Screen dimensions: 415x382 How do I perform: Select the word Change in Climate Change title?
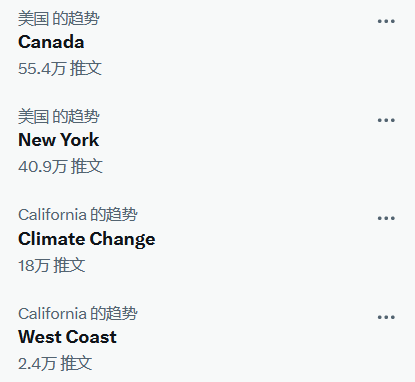pos(122,239)
